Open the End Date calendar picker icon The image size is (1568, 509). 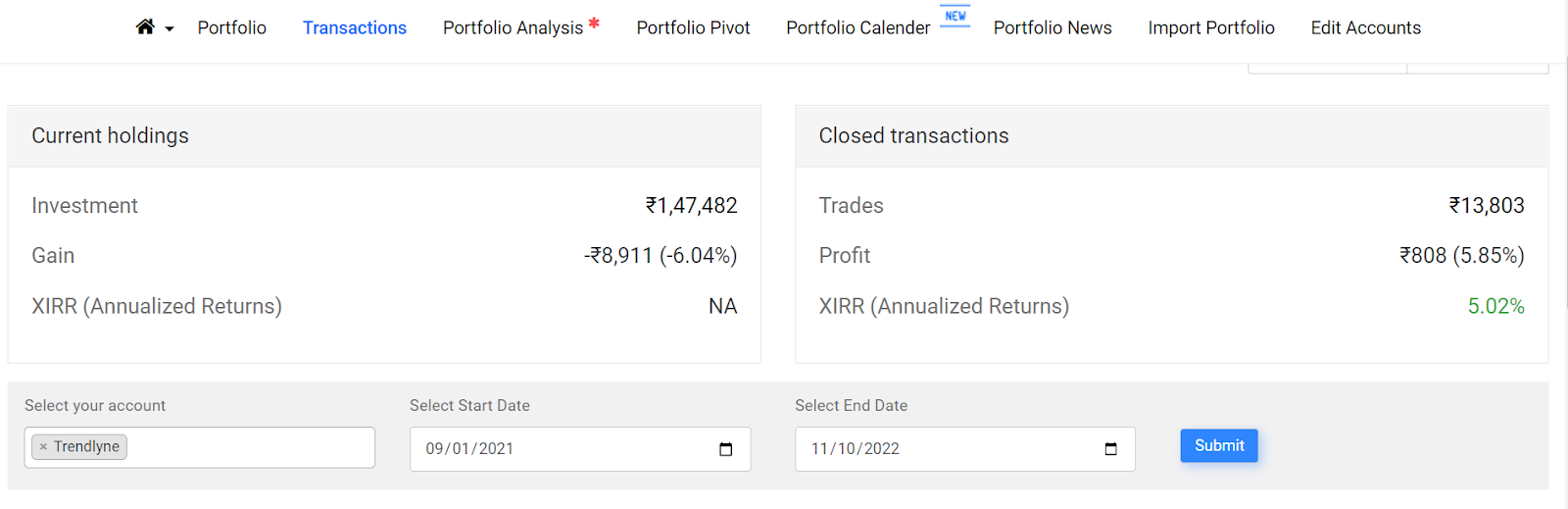pyautogui.click(x=1110, y=449)
